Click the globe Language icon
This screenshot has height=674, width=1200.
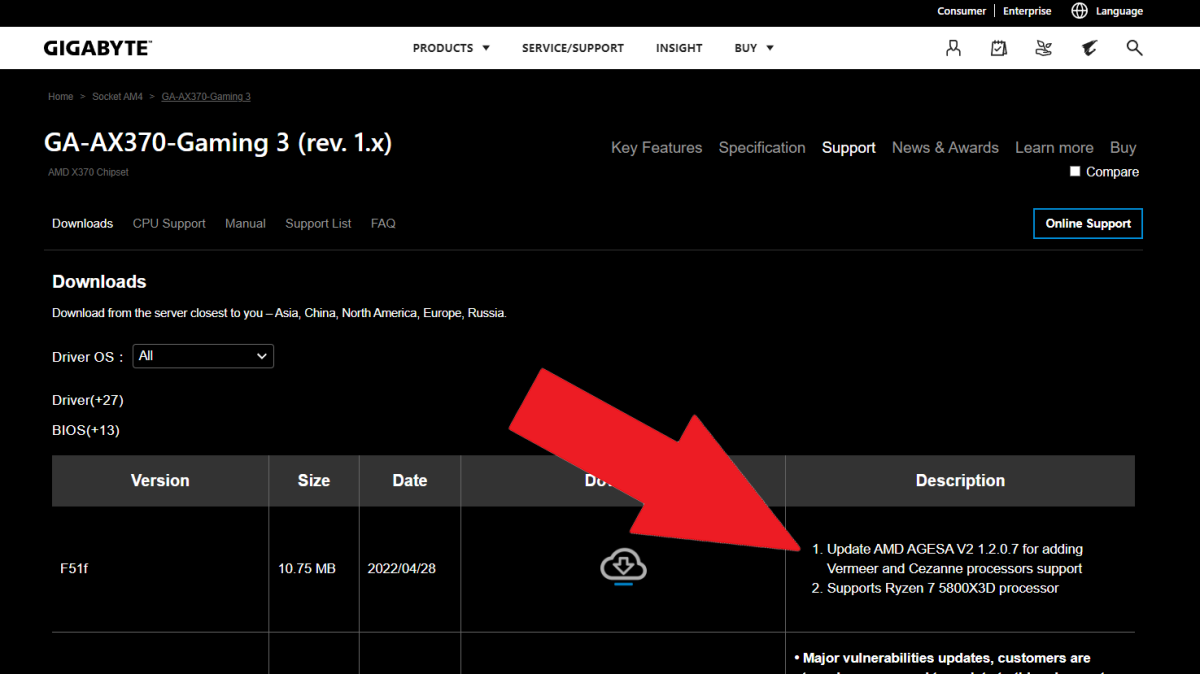click(x=1079, y=11)
